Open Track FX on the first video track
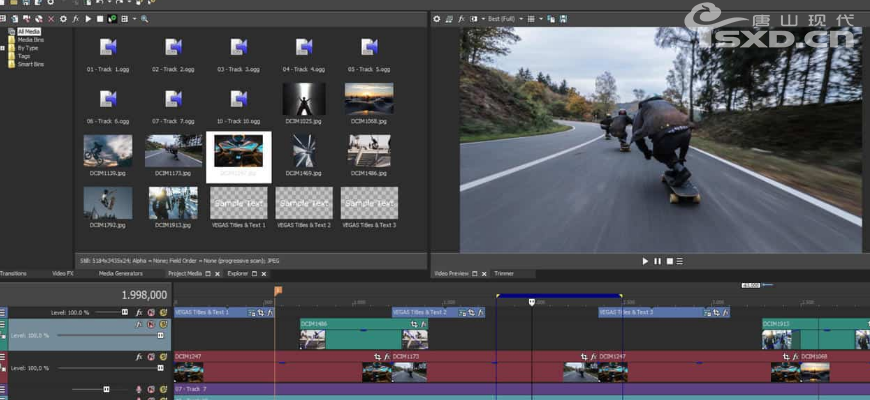The width and height of the screenshot is (870, 400). 139,312
